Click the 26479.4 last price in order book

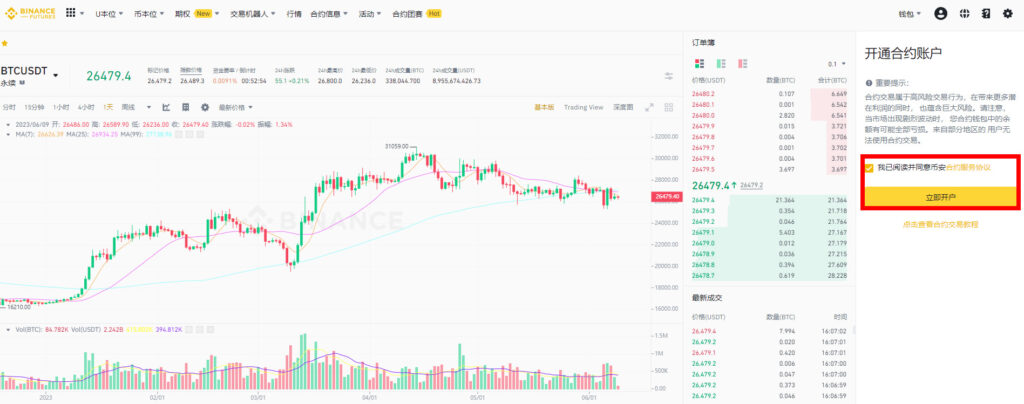[x=711, y=185]
